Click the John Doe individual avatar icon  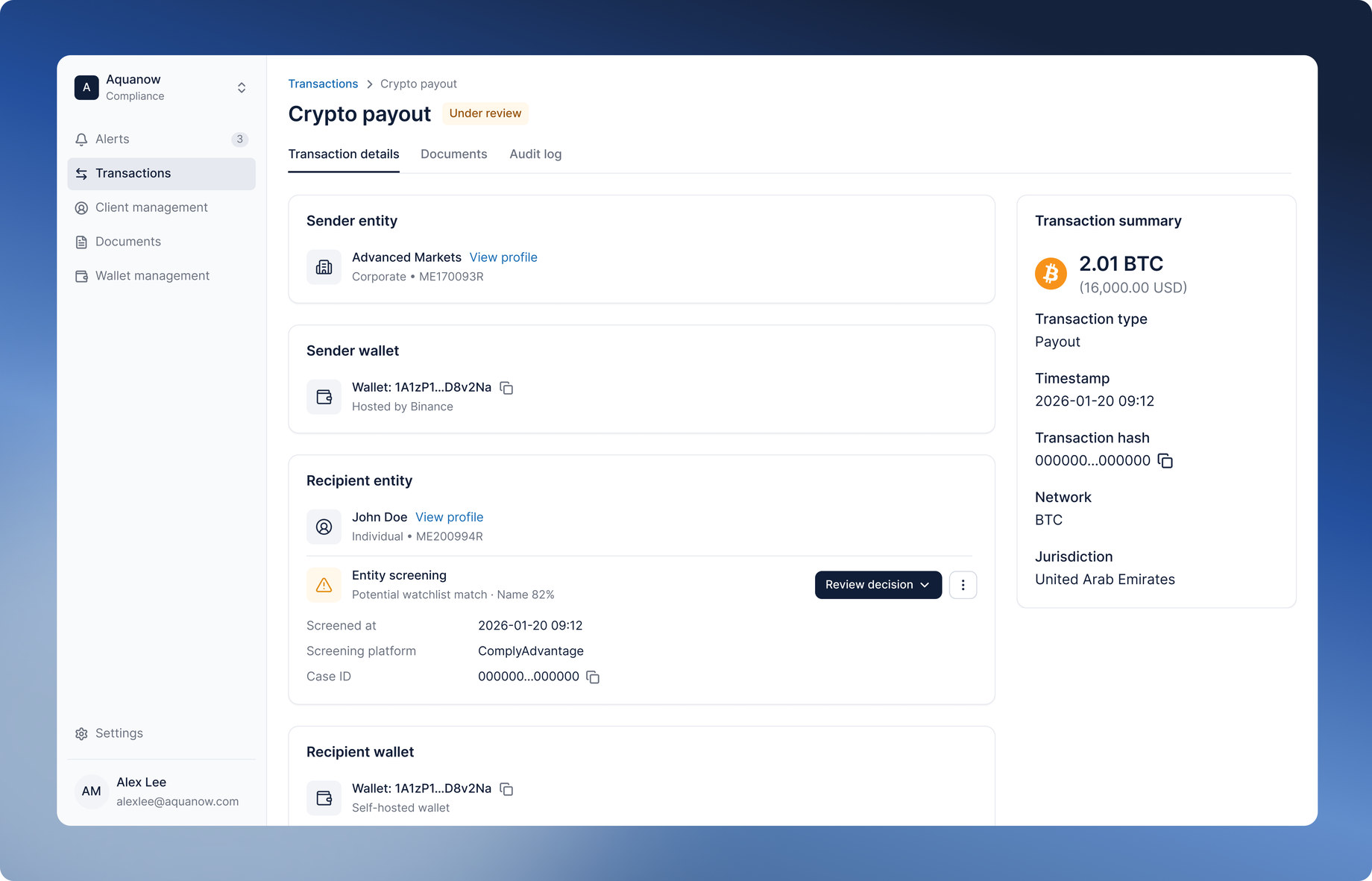click(x=324, y=527)
